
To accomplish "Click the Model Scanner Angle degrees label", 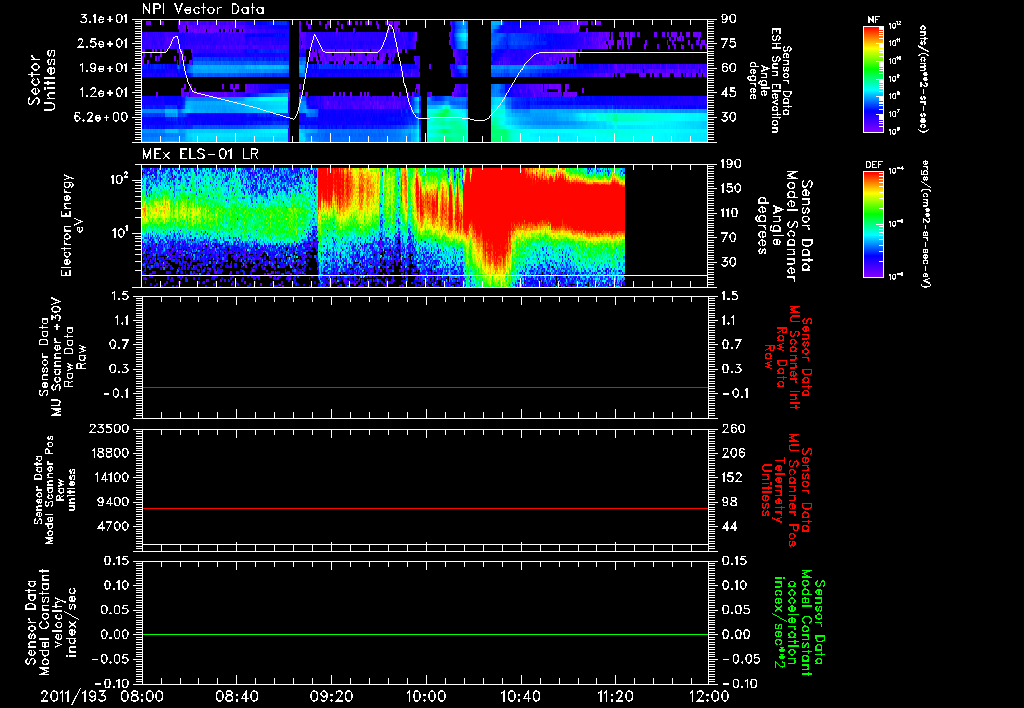I will pyautogui.click(x=784, y=226).
